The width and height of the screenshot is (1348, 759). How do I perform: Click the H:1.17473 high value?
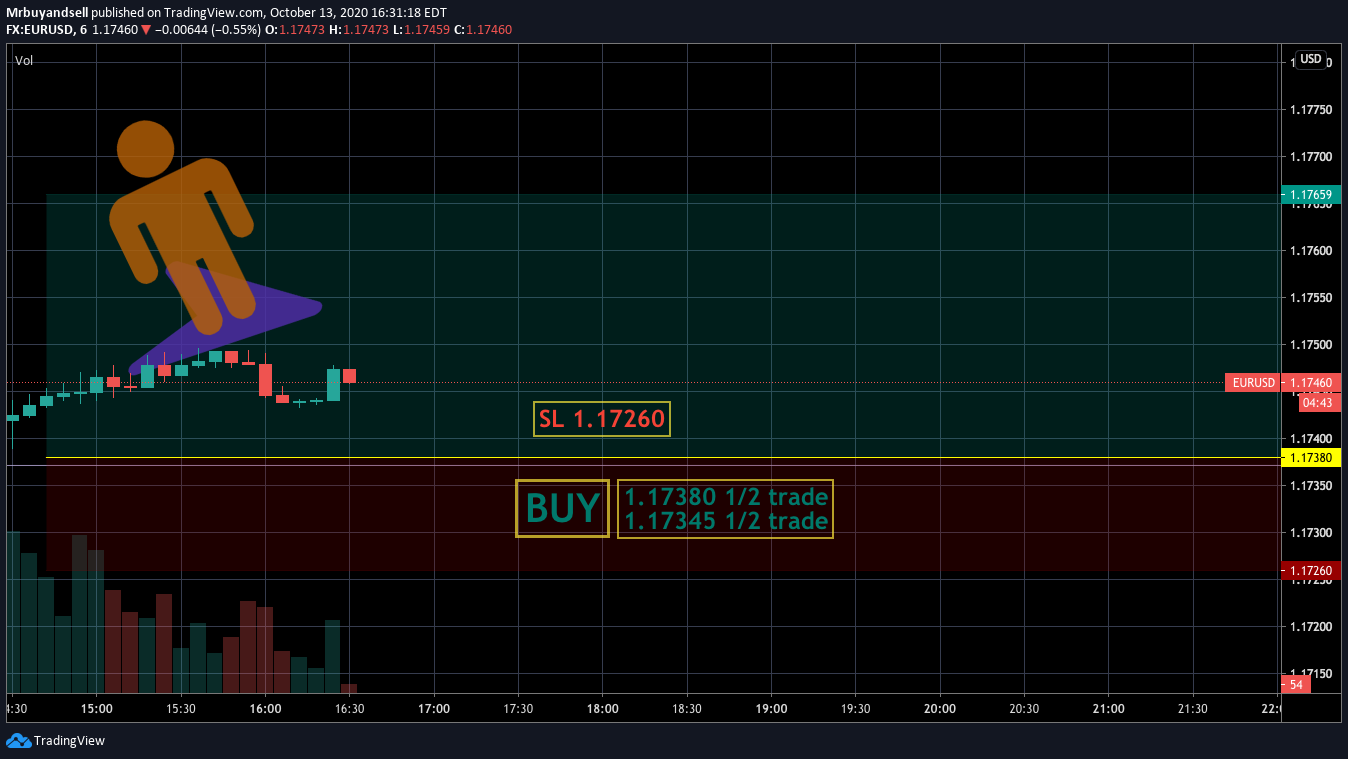point(358,30)
